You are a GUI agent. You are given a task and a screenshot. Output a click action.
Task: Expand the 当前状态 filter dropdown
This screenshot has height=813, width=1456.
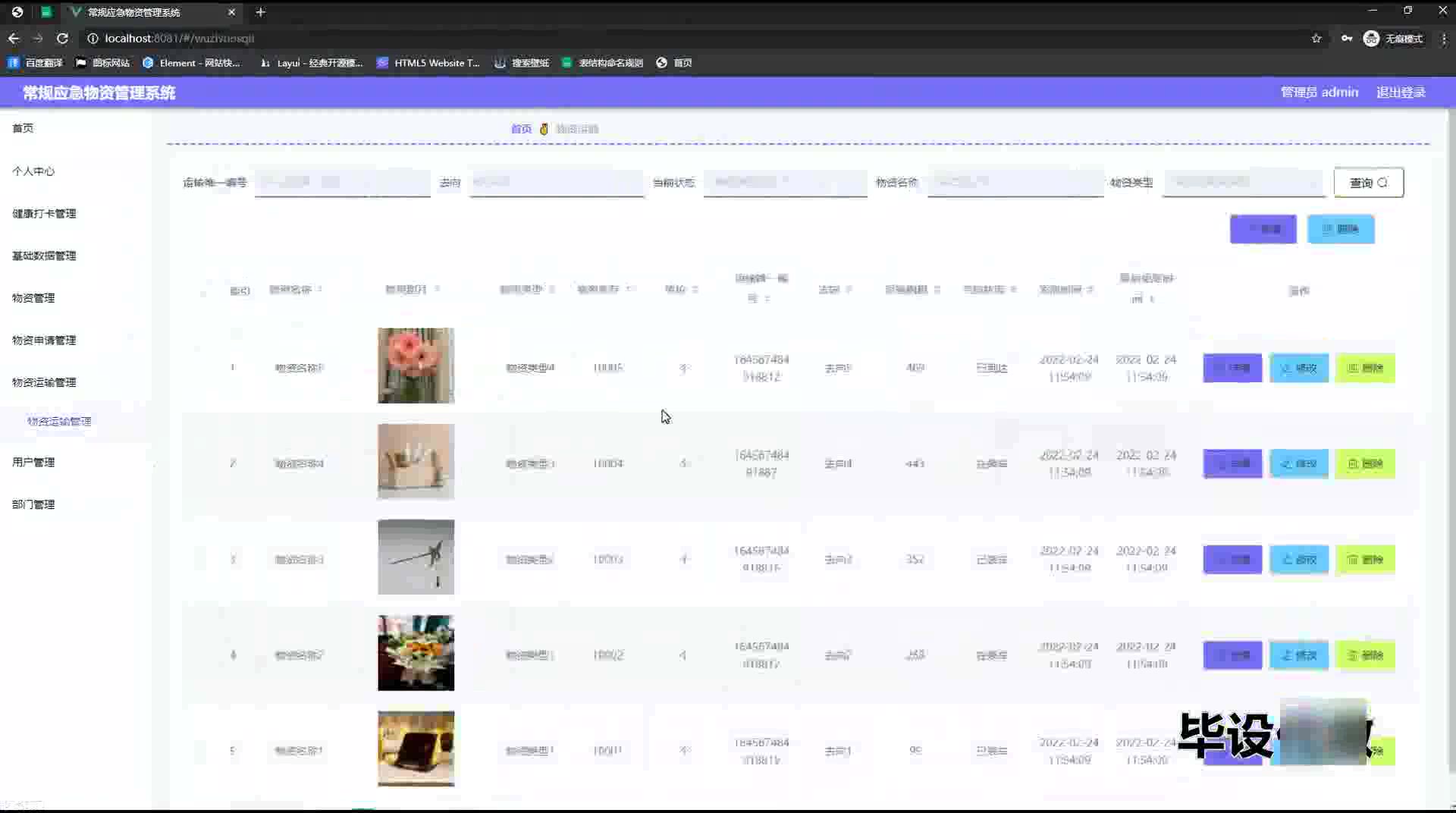pyautogui.click(x=784, y=182)
